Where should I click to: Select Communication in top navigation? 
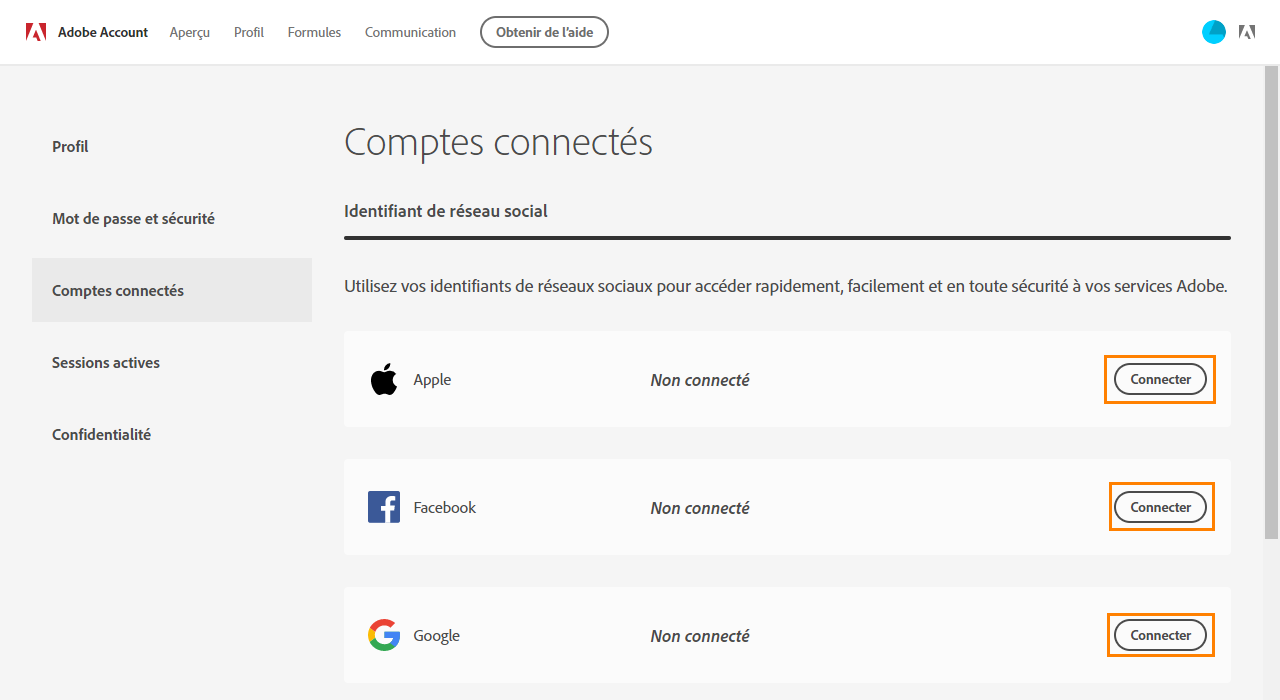(x=410, y=32)
